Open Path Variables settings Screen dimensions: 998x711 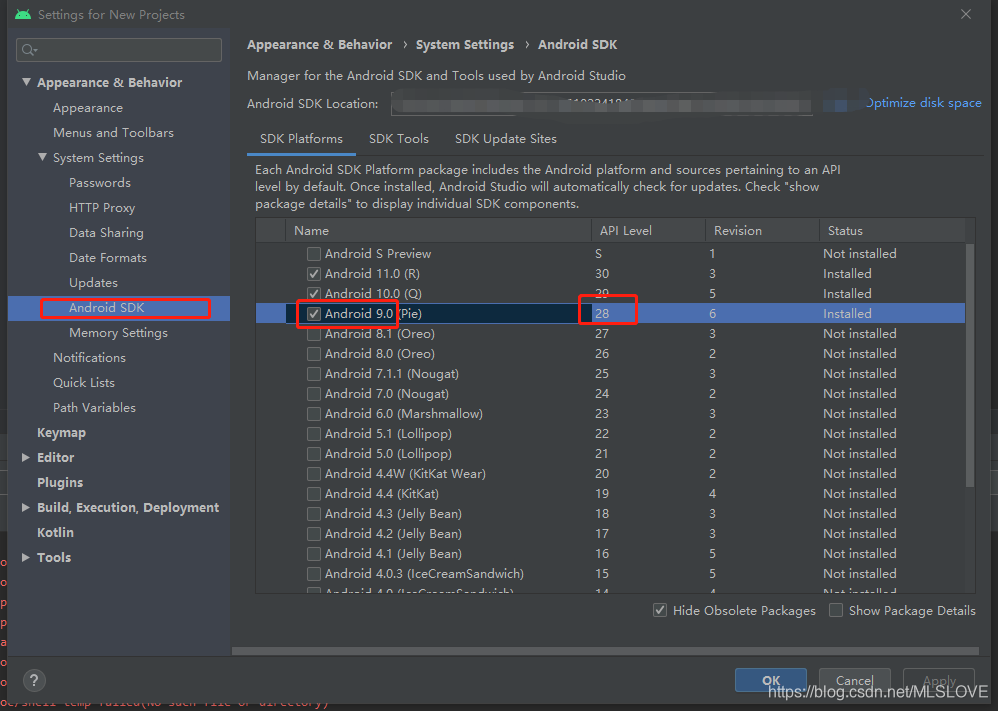(94, 407)
